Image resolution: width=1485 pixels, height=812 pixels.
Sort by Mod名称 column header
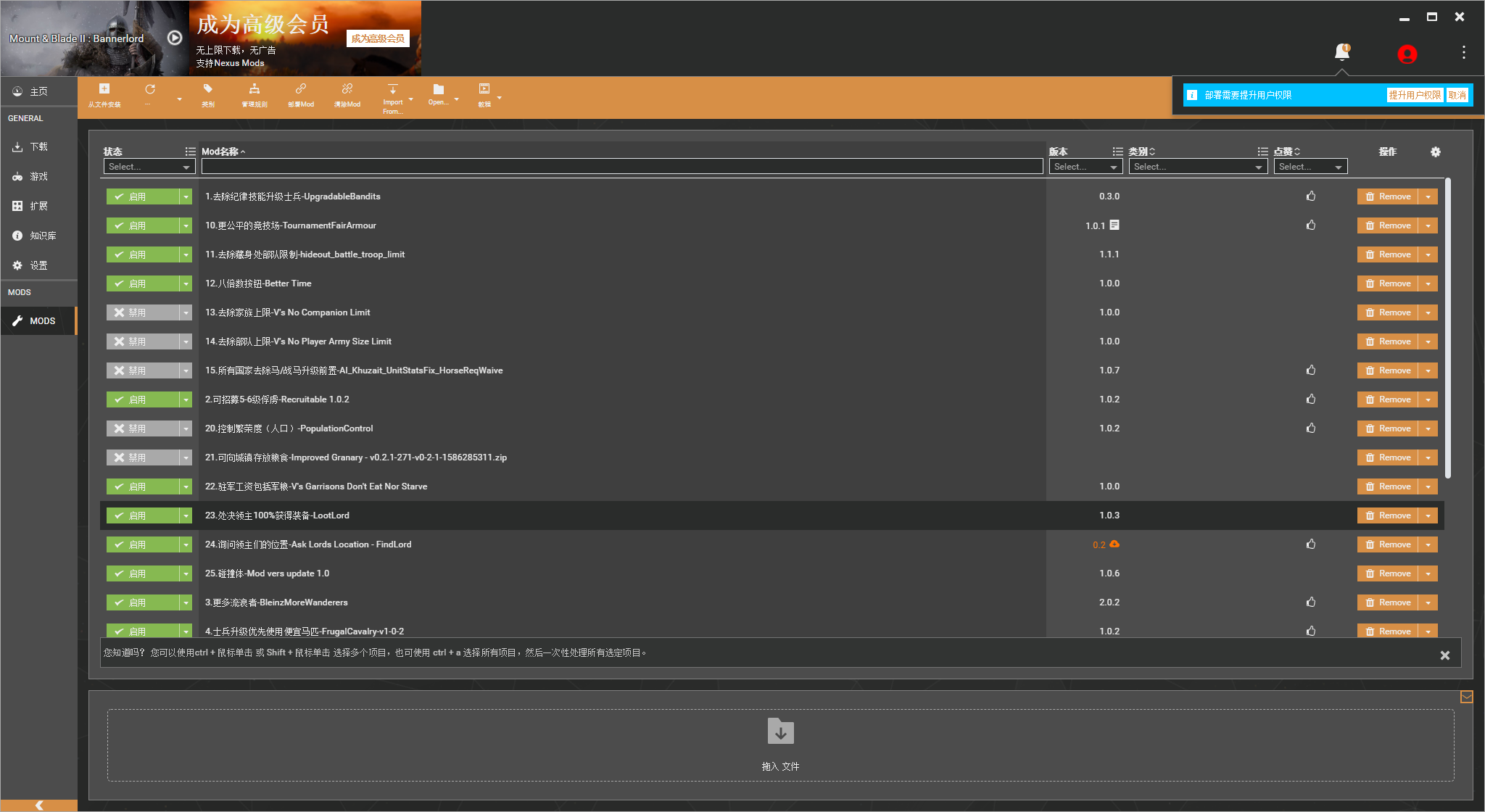point(223,152)
